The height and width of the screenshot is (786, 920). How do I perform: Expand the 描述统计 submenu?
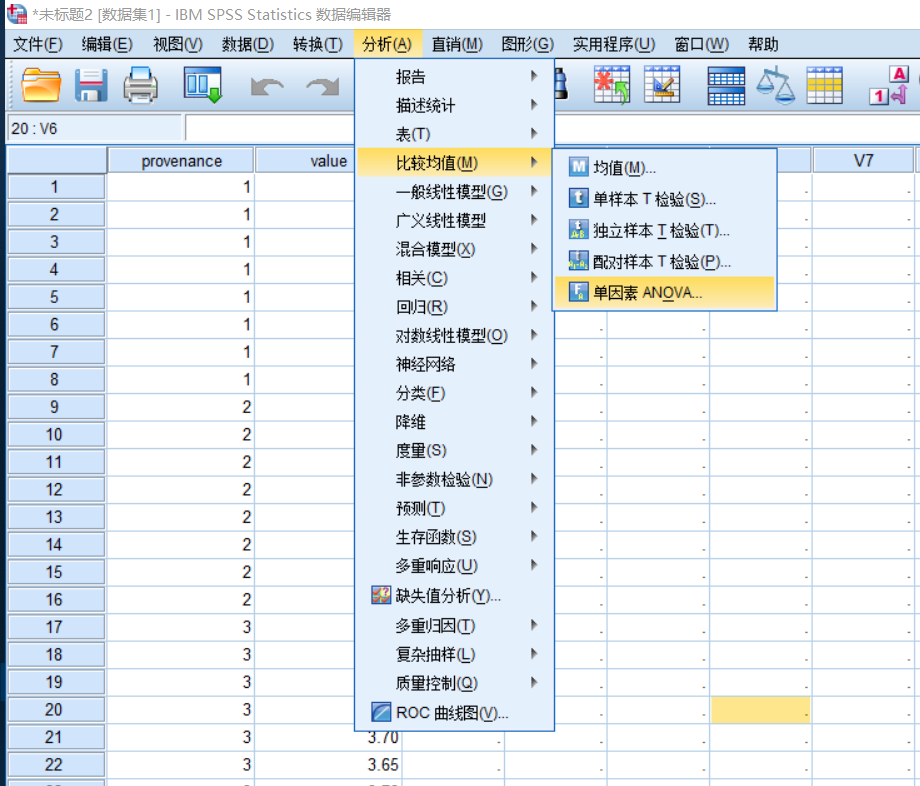[x=455, y=105]
